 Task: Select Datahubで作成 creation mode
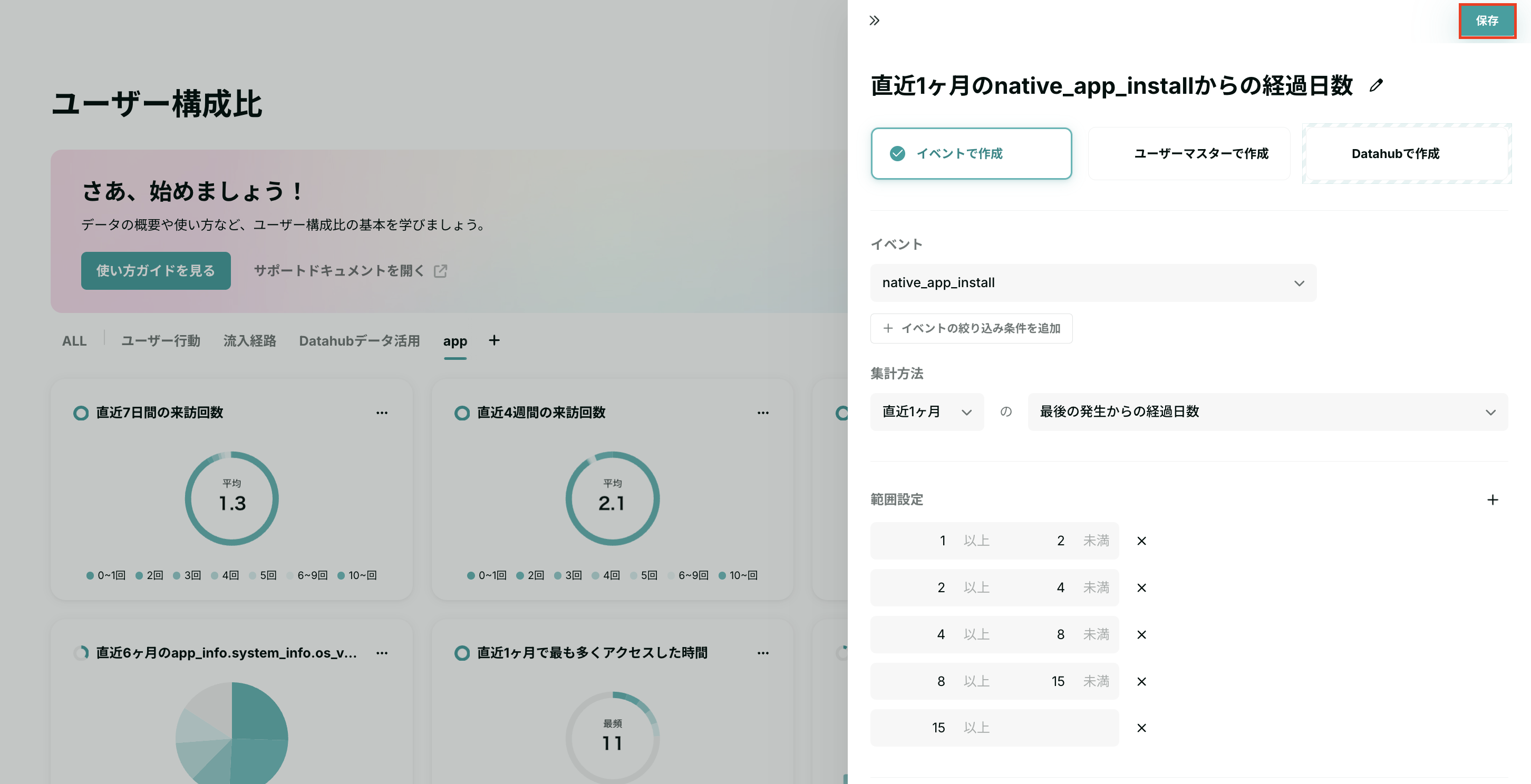pyautogui.click(x=1407, y=153)
